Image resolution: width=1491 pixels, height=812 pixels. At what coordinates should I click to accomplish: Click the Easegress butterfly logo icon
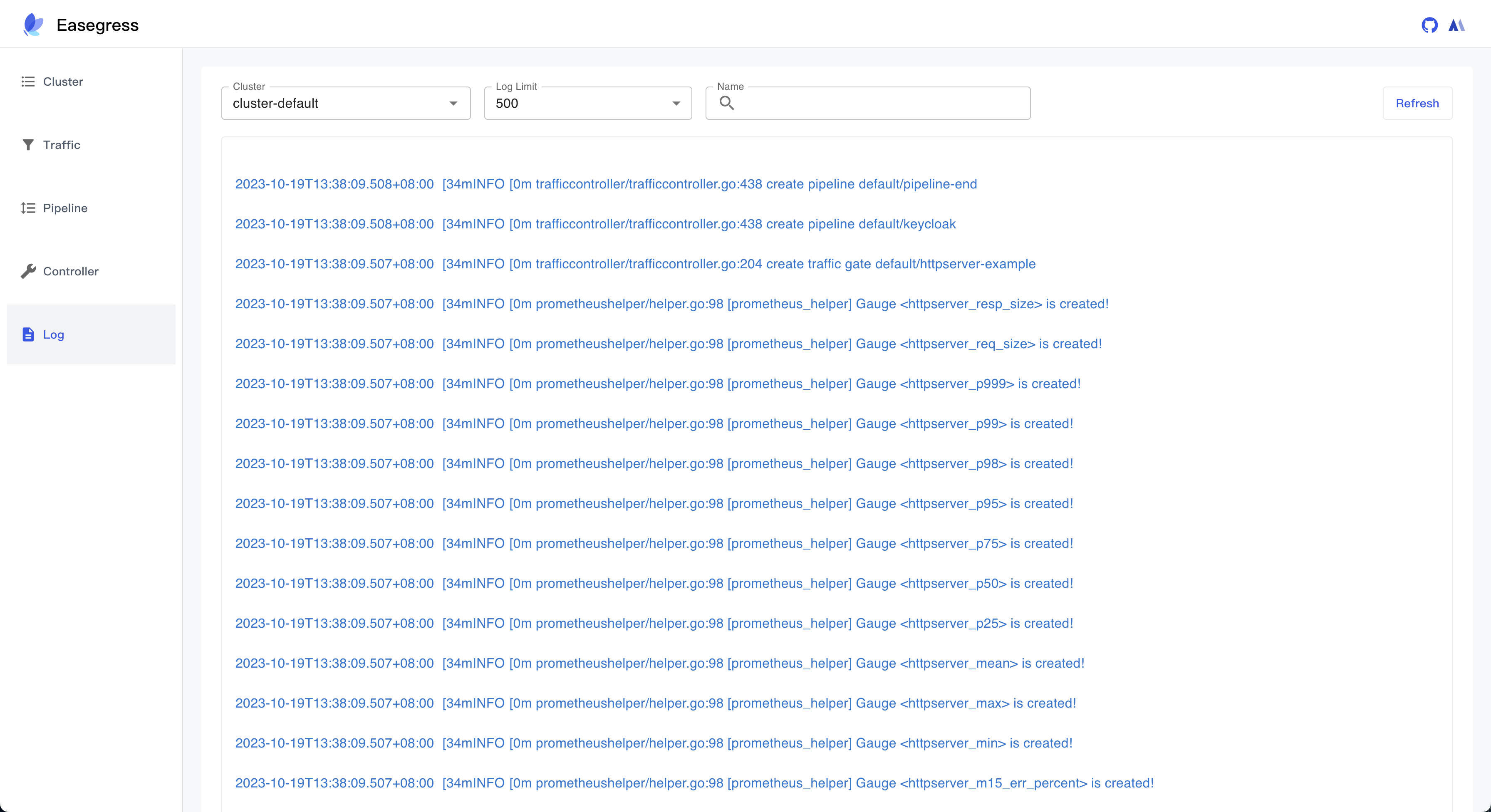pos(33,24)
